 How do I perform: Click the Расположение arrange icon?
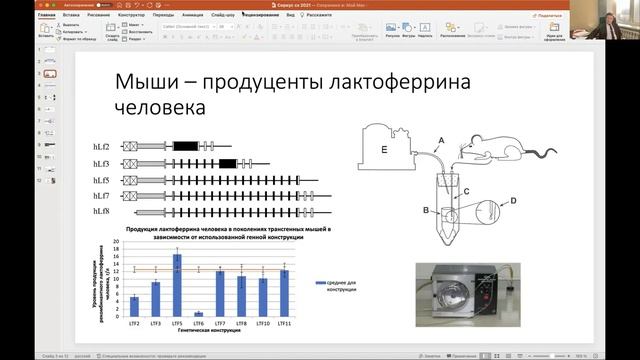click(451, 27)
